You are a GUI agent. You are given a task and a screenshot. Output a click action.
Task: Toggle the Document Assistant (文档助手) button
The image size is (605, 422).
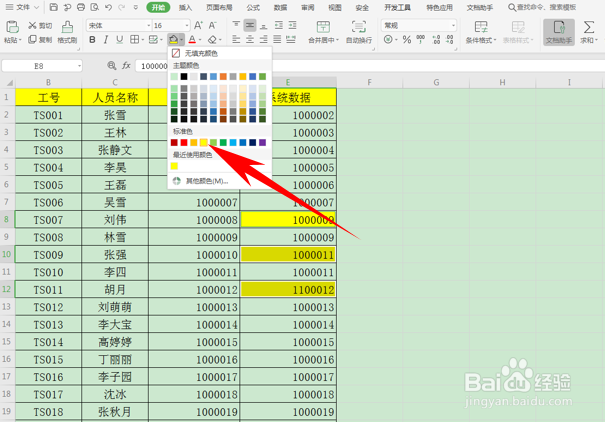(559, 32)
